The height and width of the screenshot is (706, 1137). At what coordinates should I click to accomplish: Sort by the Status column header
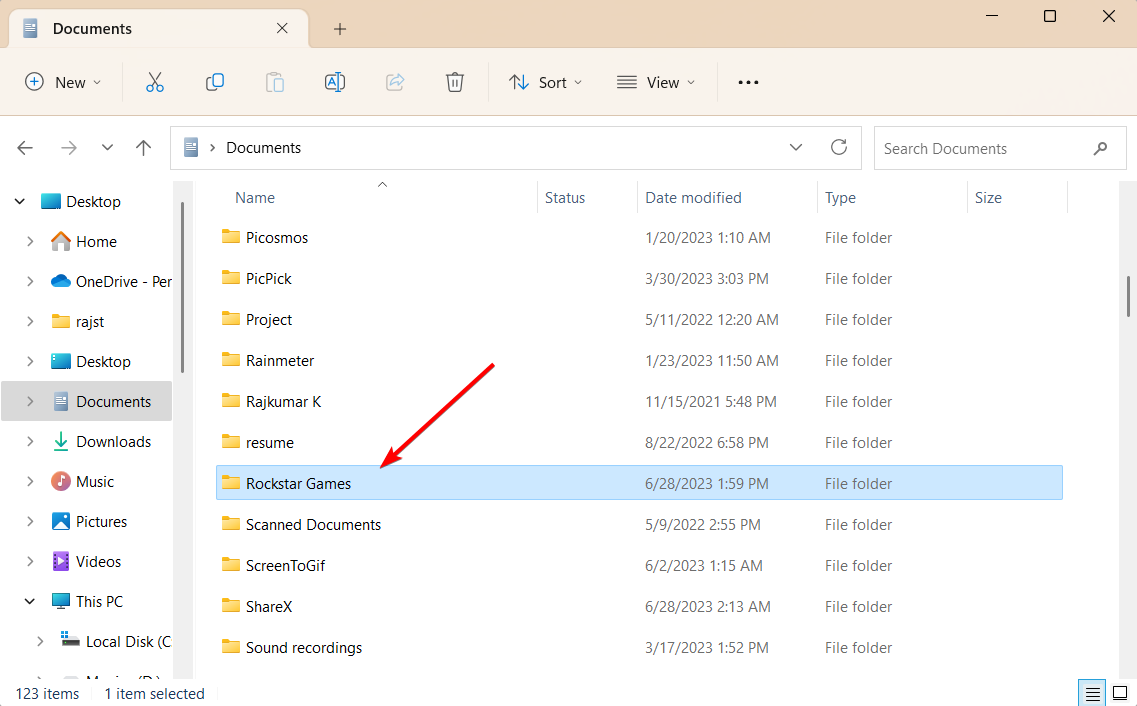coord(564,197)
